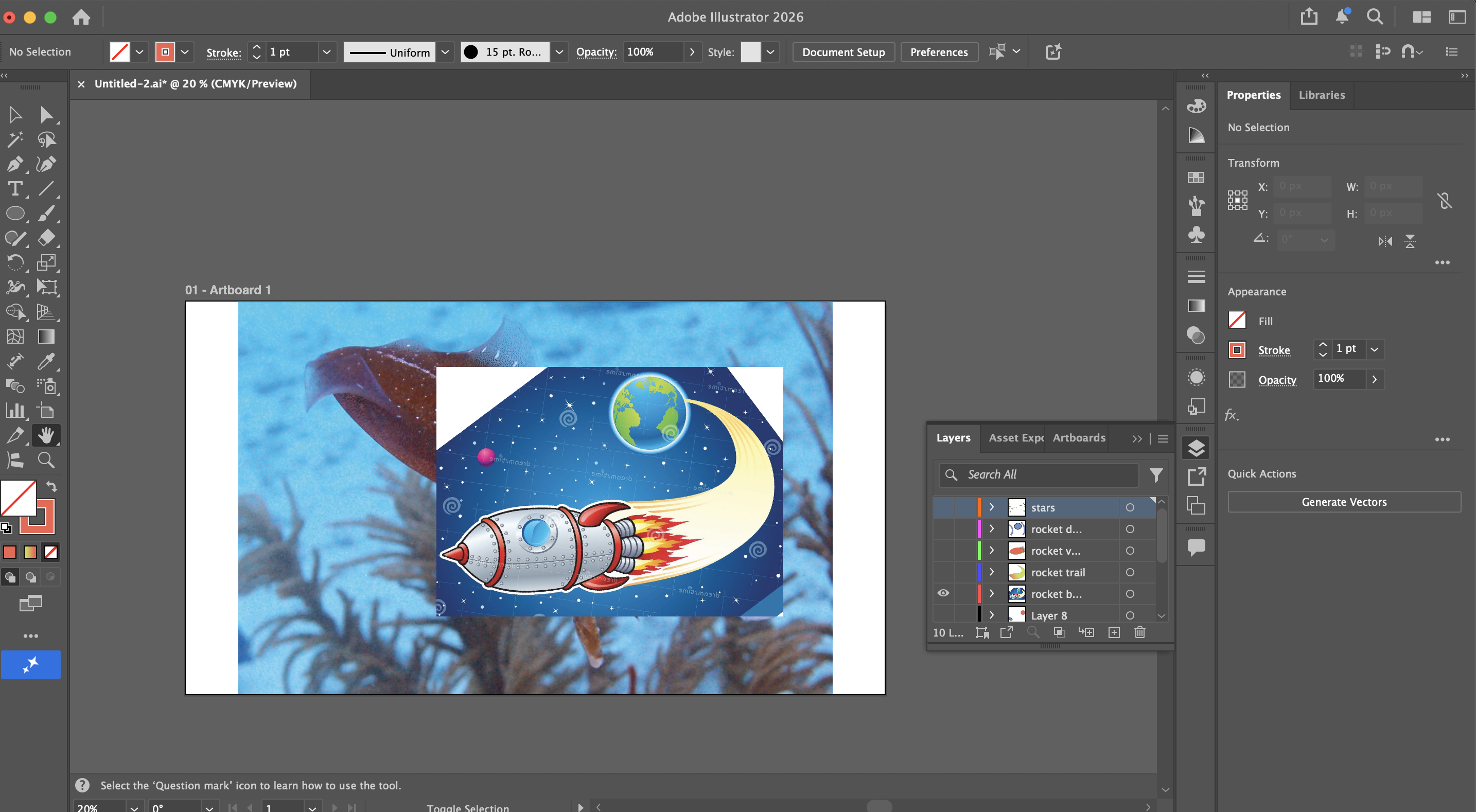Screen dimensions: 1476x812
Task: Click the Document Setup button
Action: 843,52
